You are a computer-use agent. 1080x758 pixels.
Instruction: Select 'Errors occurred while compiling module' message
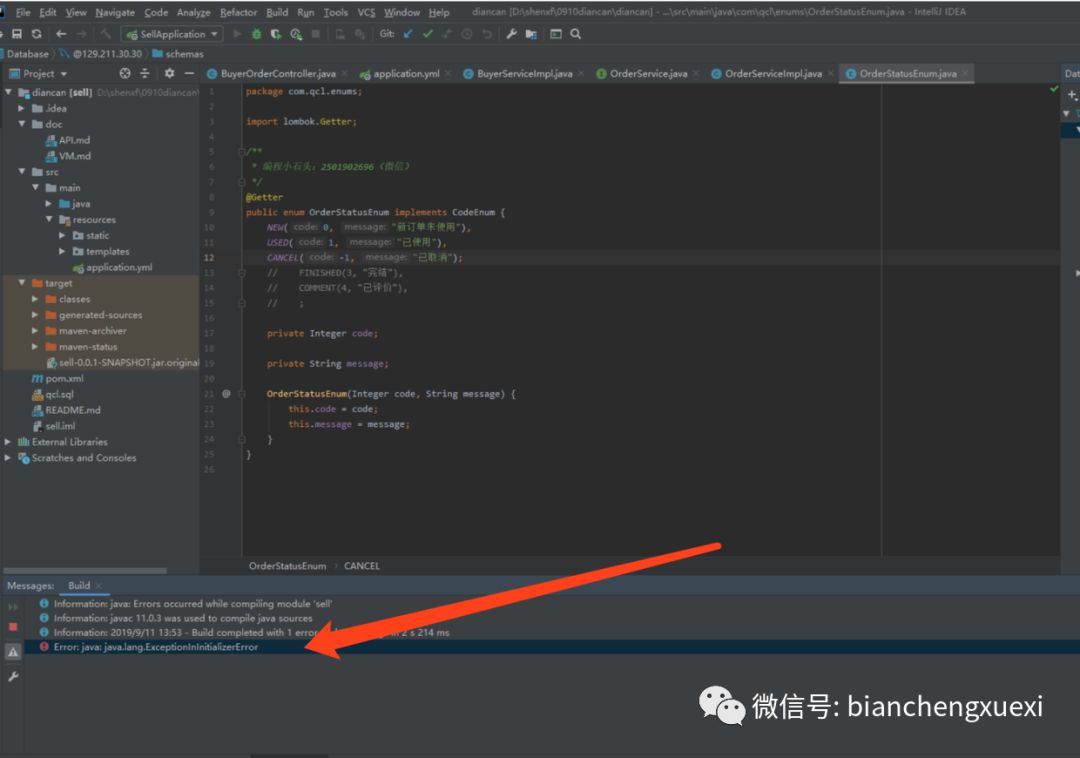[x=192, y=604]
